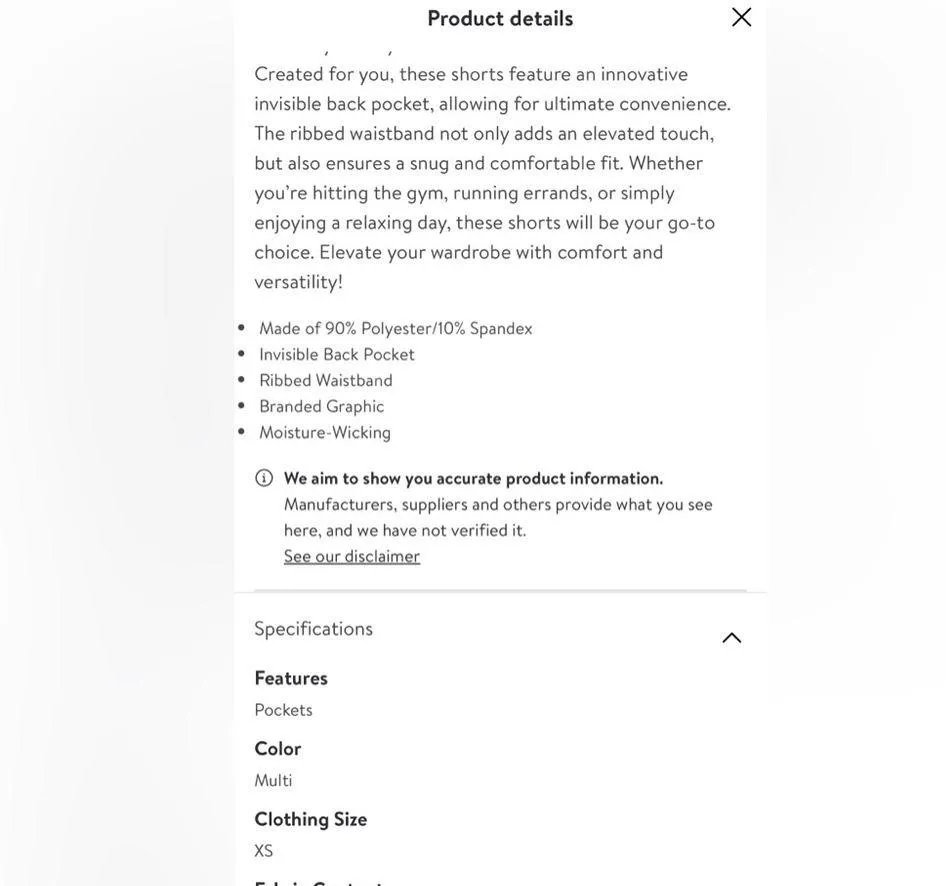Click the information circle icon

point(264,478)
